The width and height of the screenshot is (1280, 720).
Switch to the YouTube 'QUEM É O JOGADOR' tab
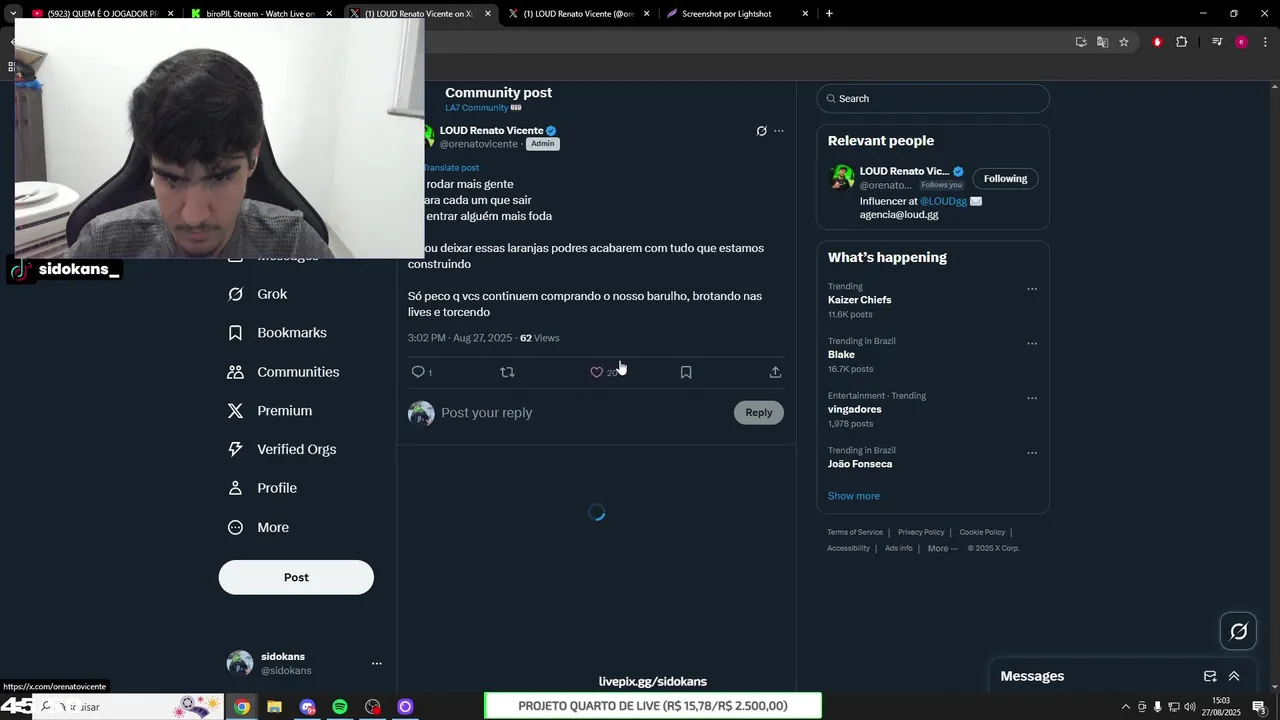(x=103, y=14)
